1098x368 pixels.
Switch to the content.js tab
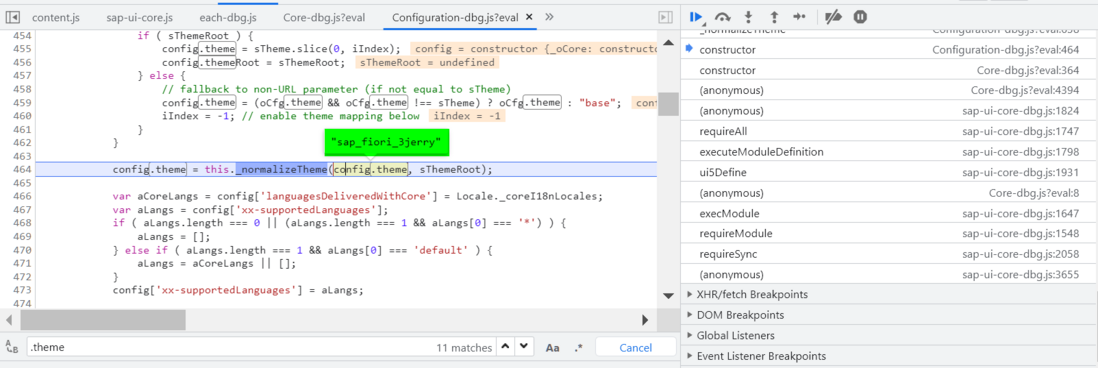tap(56, 17)
